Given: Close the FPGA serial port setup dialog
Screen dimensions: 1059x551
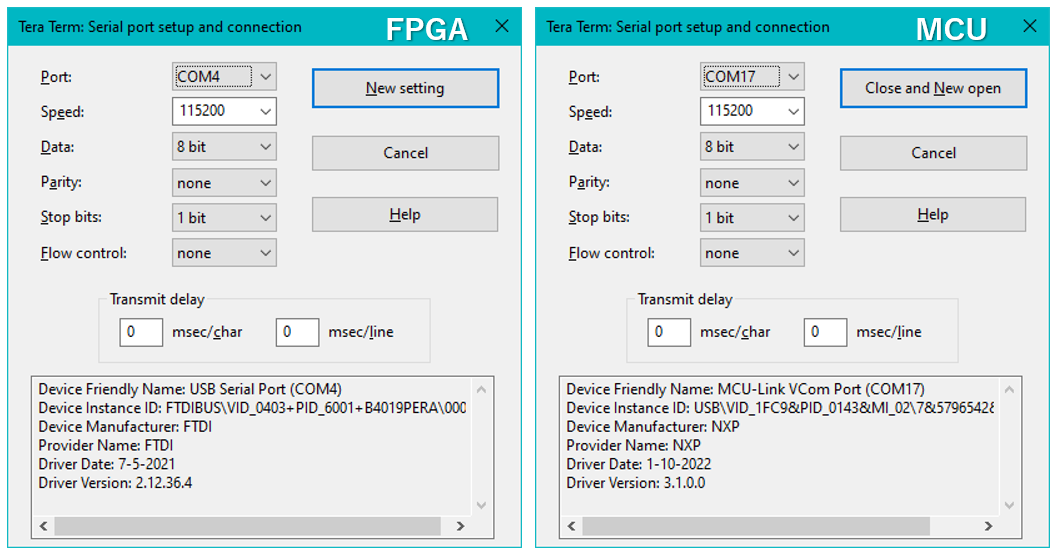Looking at the screenshot, I should [x=502, y=27].
